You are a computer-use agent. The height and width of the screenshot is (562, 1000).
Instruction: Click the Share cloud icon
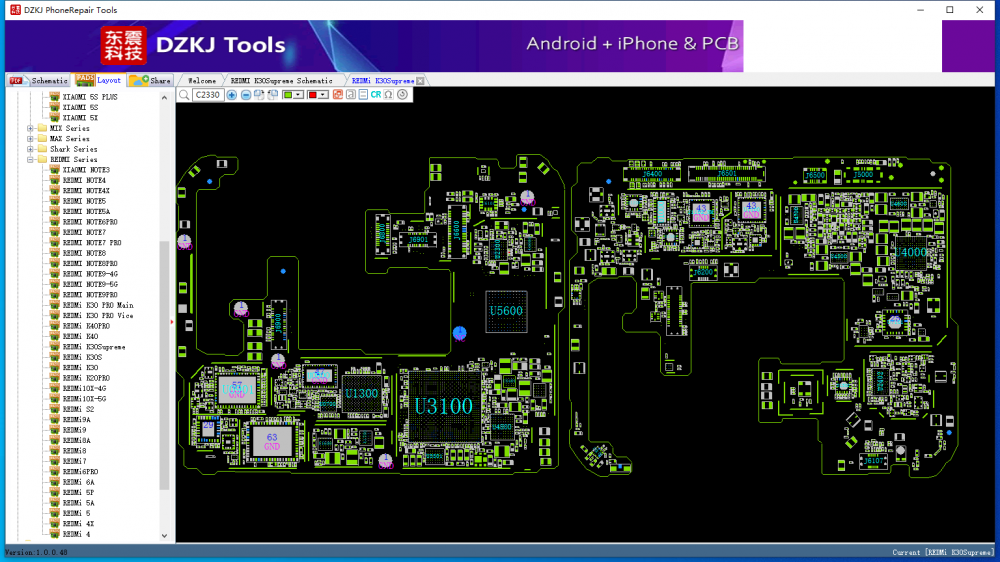138,80
